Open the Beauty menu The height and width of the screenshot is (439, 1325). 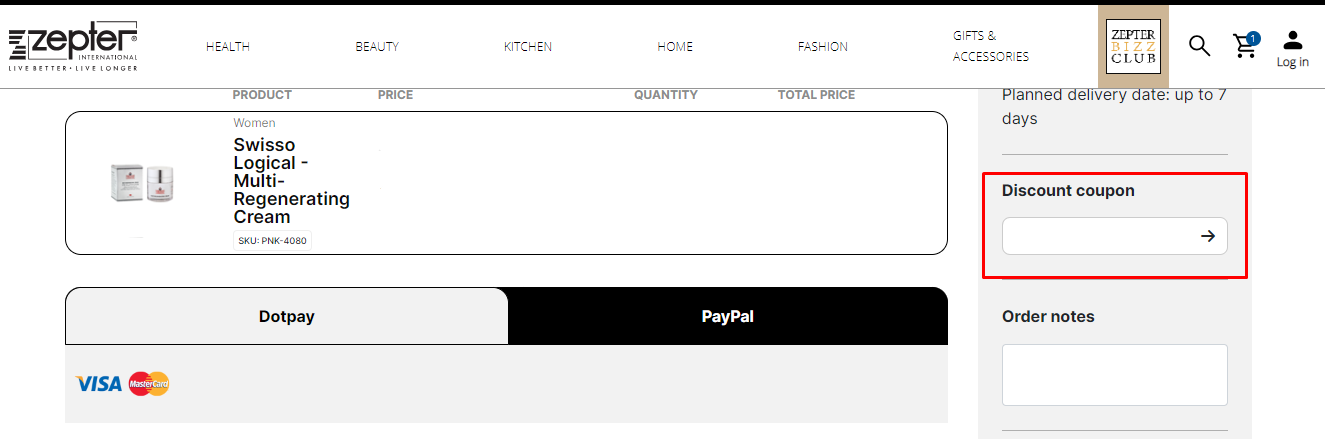[x=377, y=47]
